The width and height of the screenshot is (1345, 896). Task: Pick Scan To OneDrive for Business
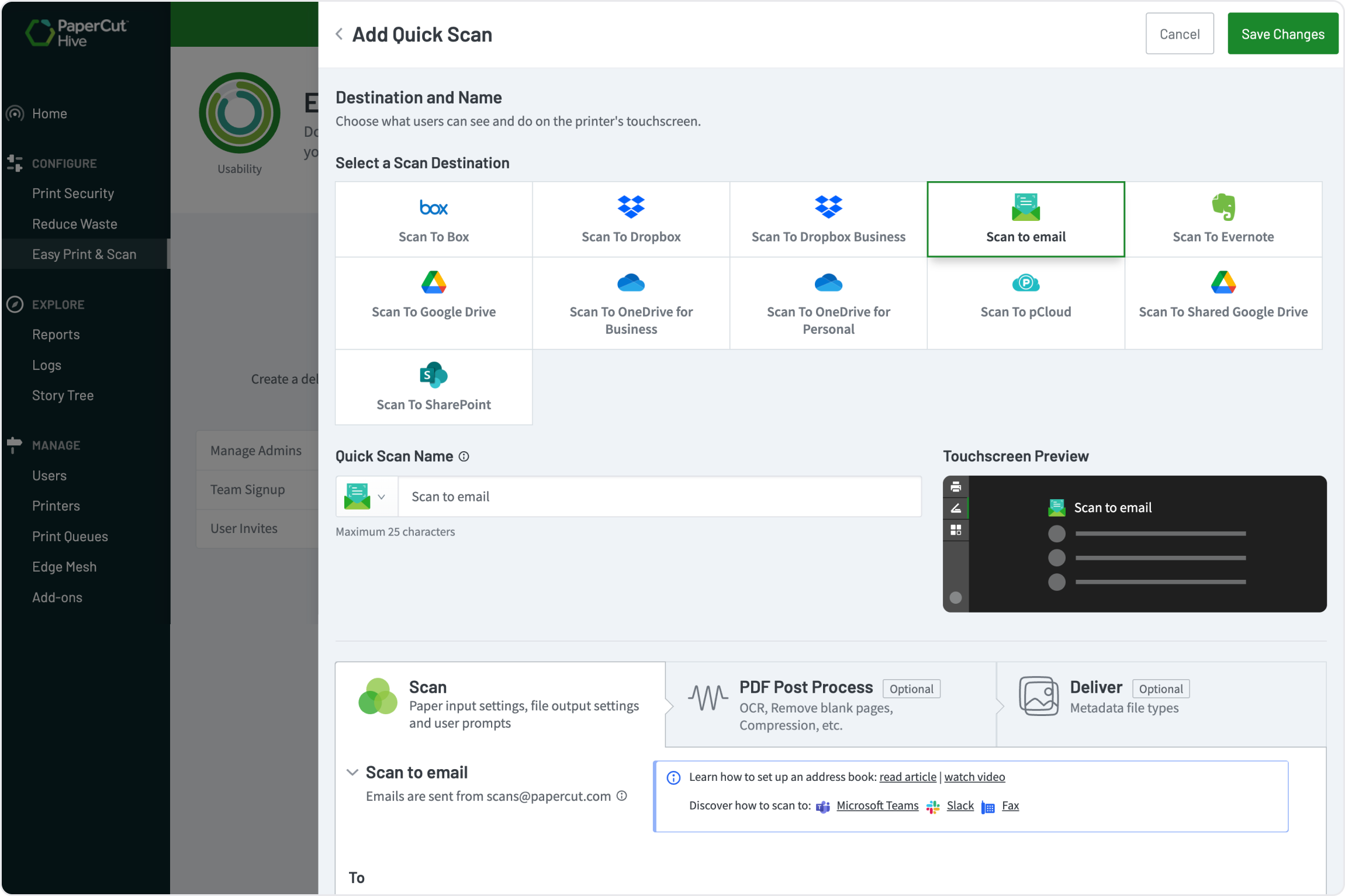pos(631,304)
